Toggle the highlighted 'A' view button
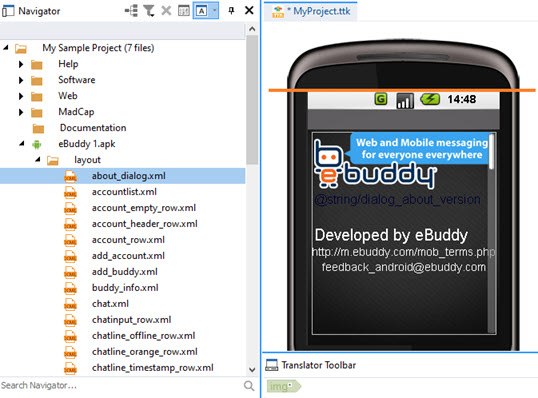538x398 pixels. [202, 11]
